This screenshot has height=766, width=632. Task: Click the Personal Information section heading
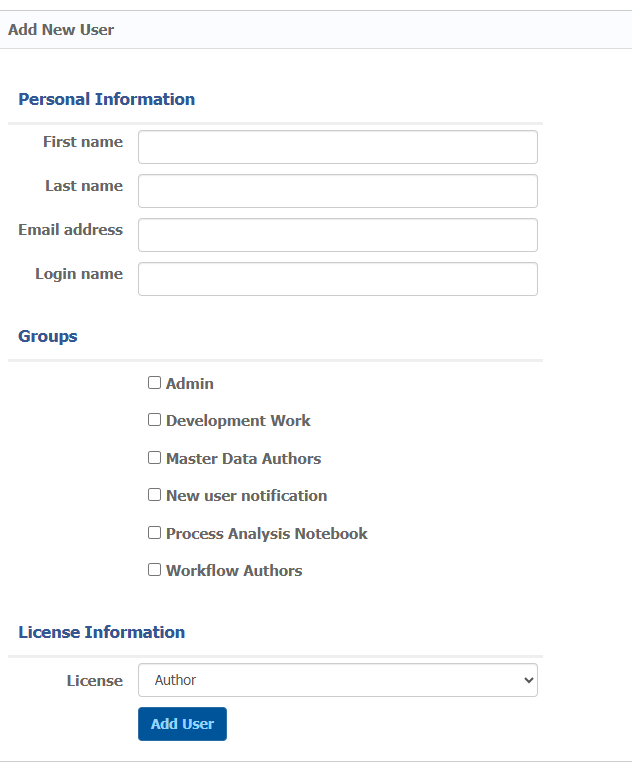106,99
